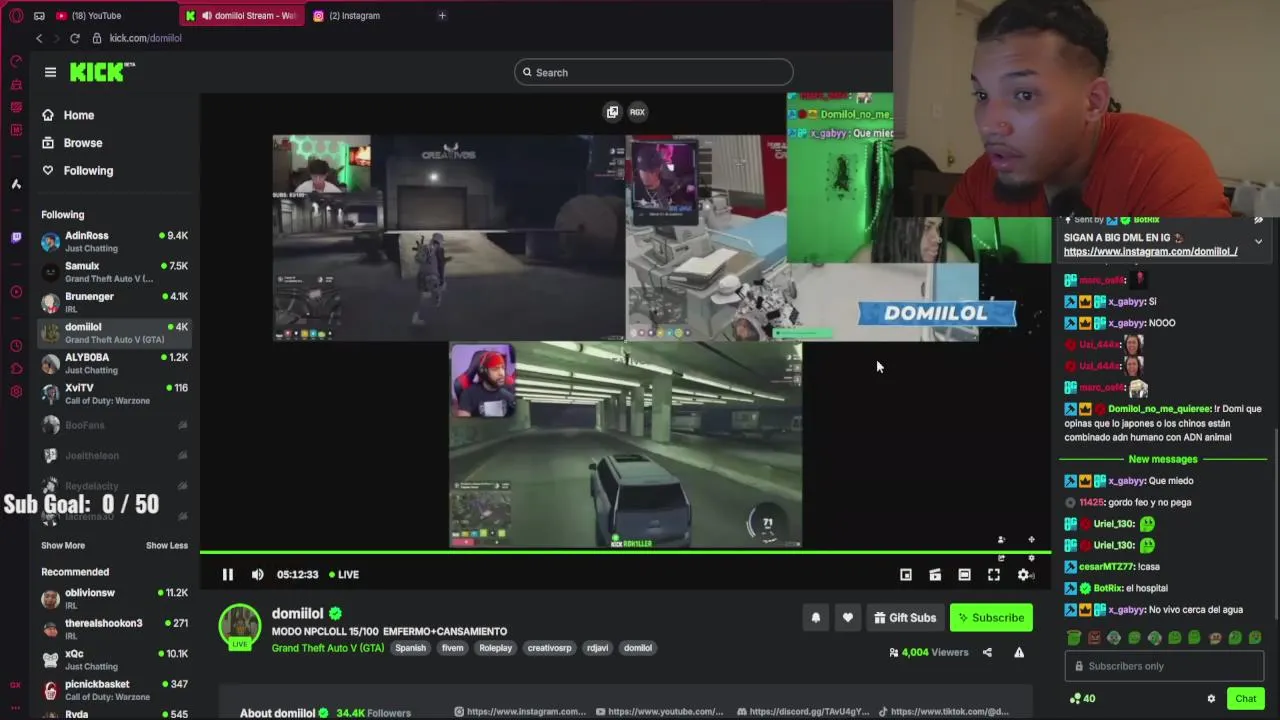The width and height of the screenshot is (1280, 720).
Task: Open video player settings gear
Action: tap(1024, 574)
